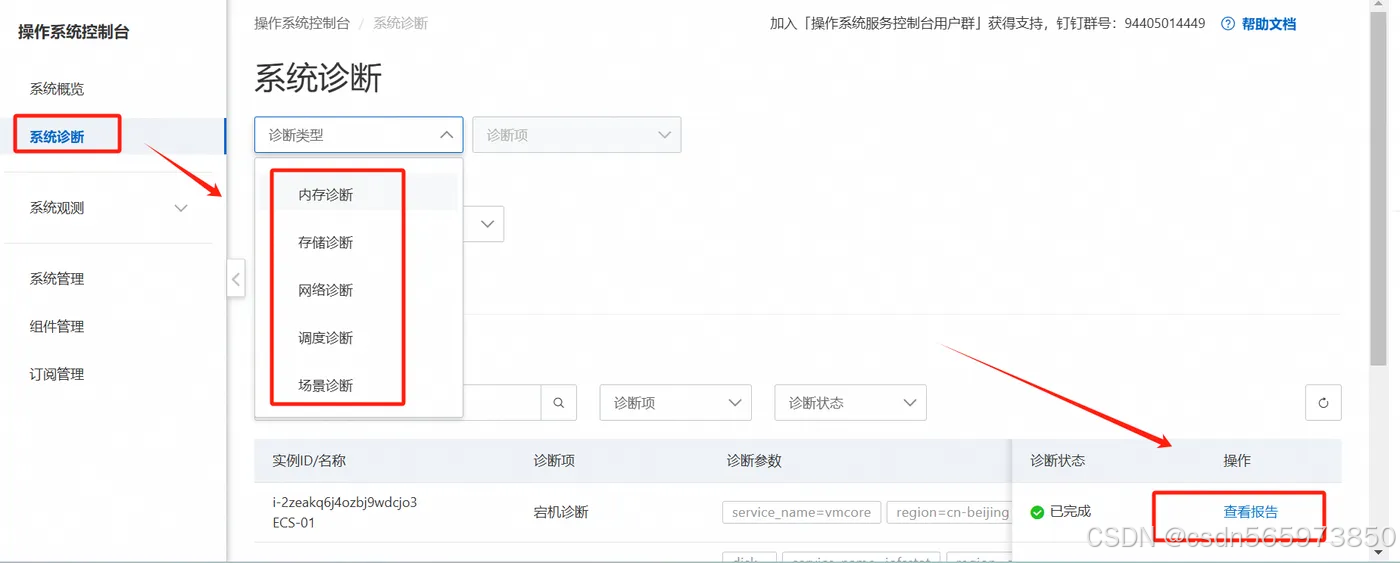Click the 已完成 status text

tap(1070, 512)
